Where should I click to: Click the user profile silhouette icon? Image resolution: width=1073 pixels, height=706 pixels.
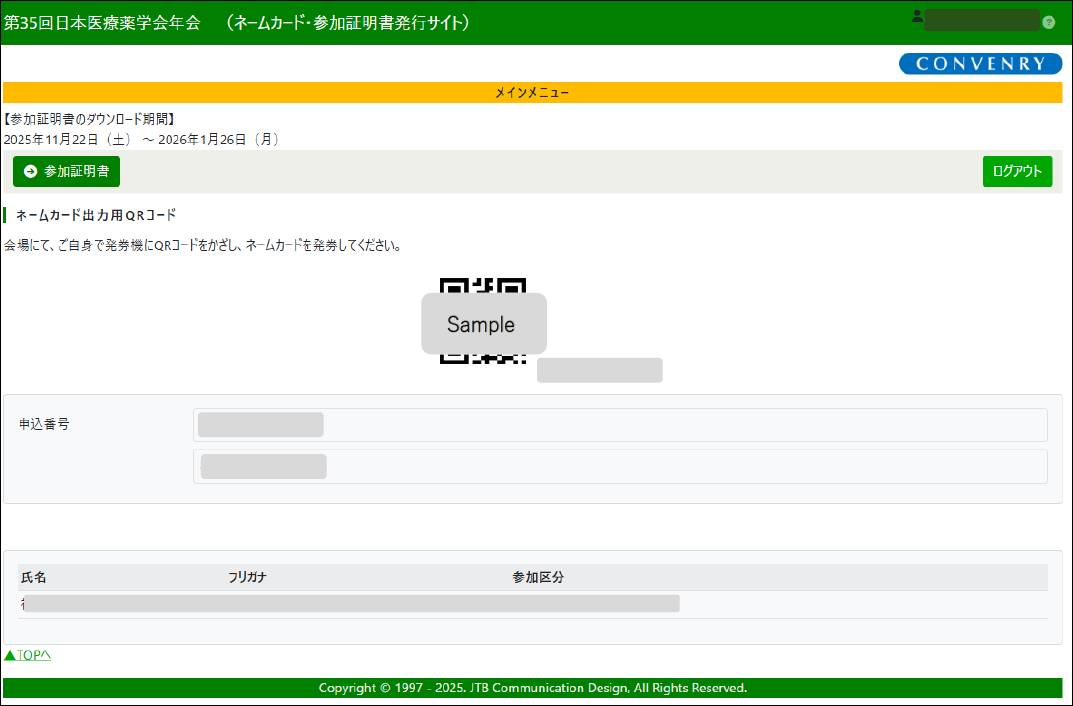[917, 16]
